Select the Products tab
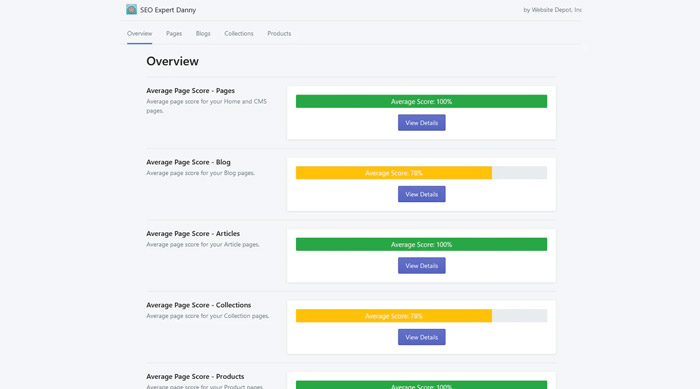Viewport: 700px width, 389px height. (x=279, y=33)
